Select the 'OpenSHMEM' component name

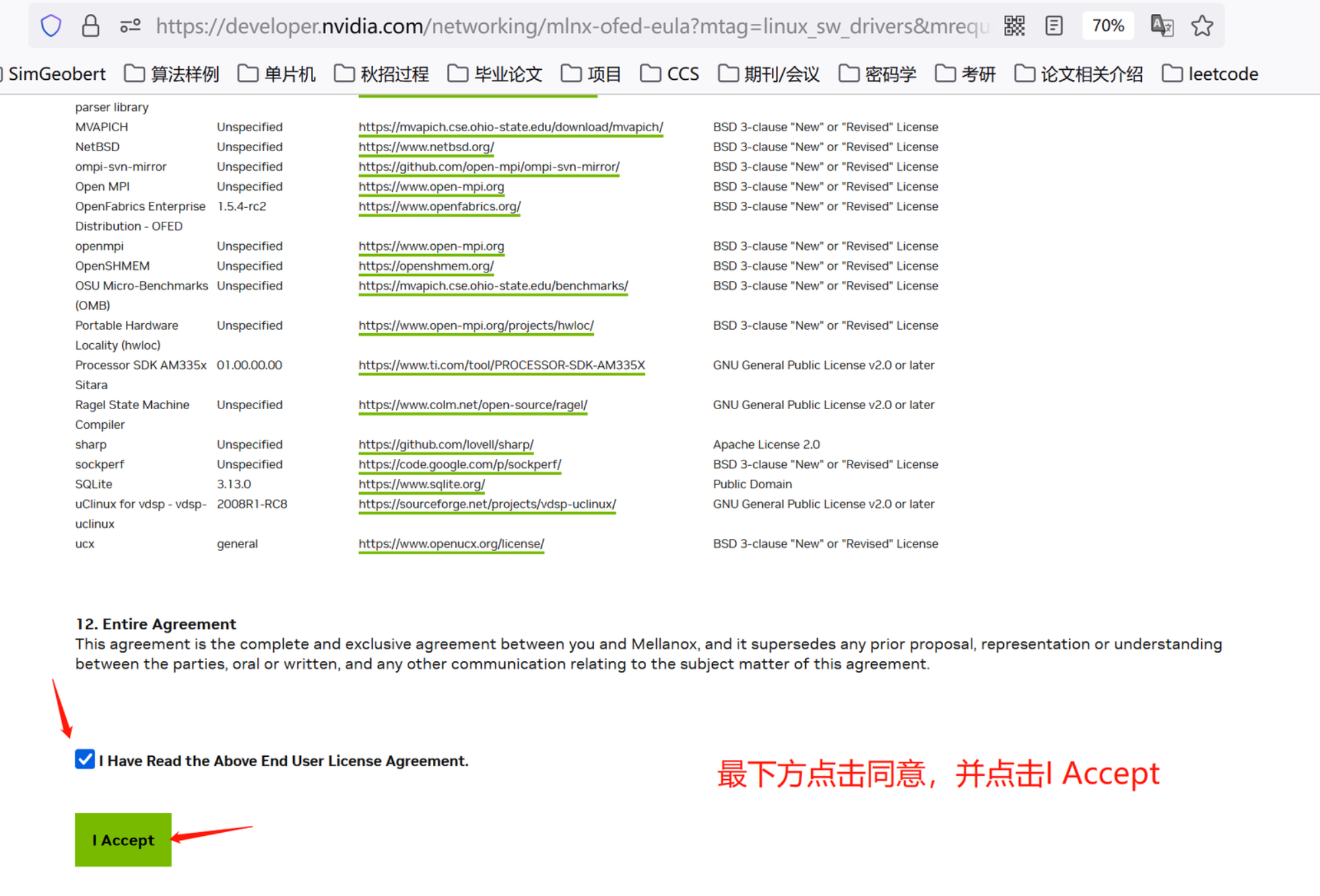(112, 265)
